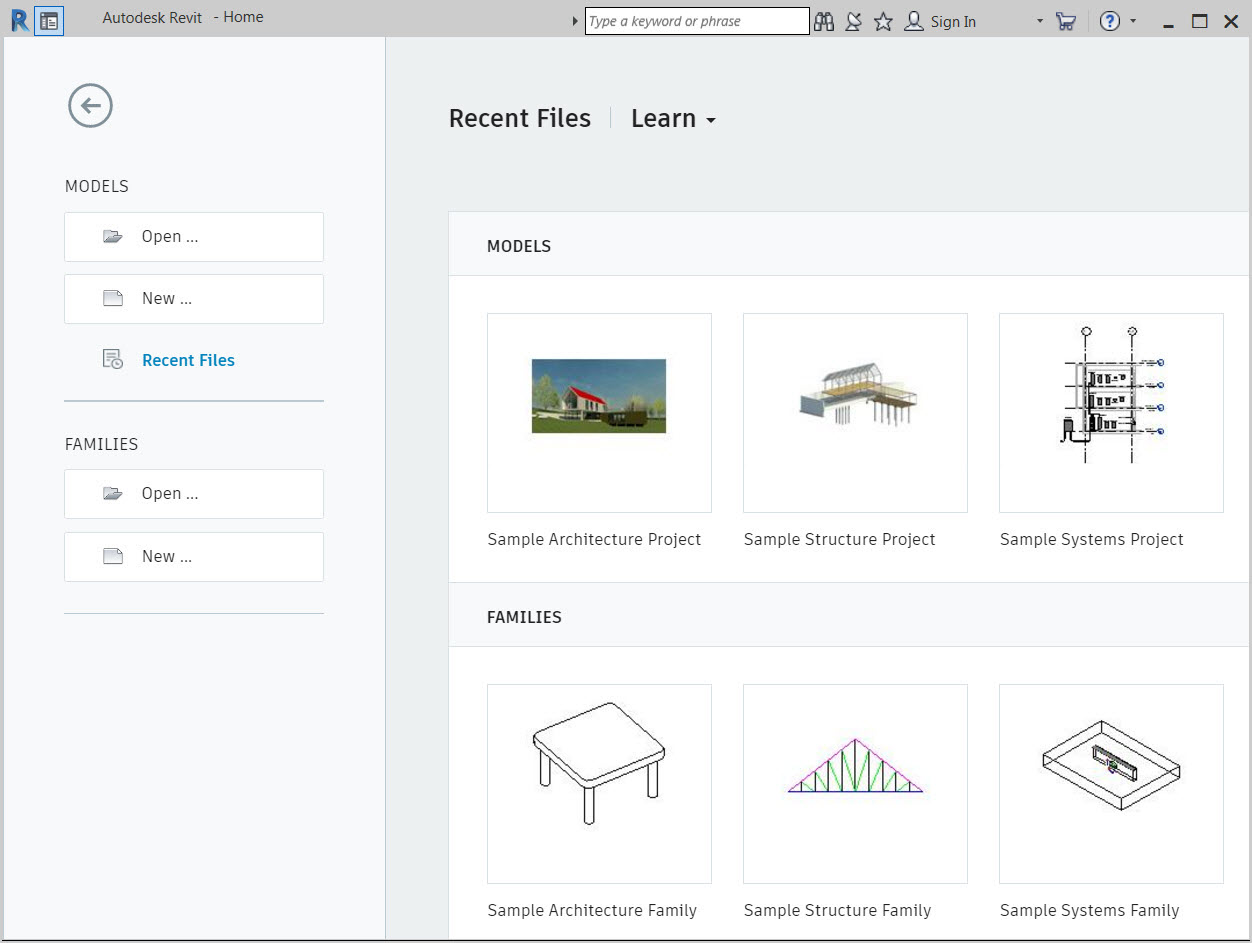Click New under FAMILIES

(x=193, y=556)
